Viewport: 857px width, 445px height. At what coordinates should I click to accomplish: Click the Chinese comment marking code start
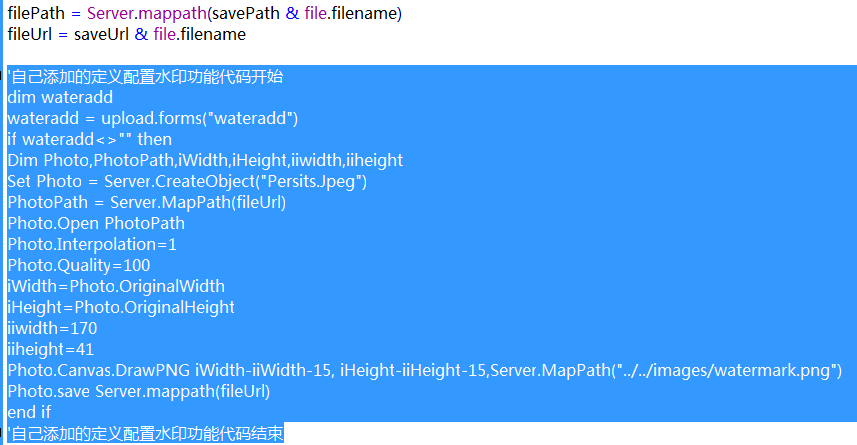(x=145, y=77)
